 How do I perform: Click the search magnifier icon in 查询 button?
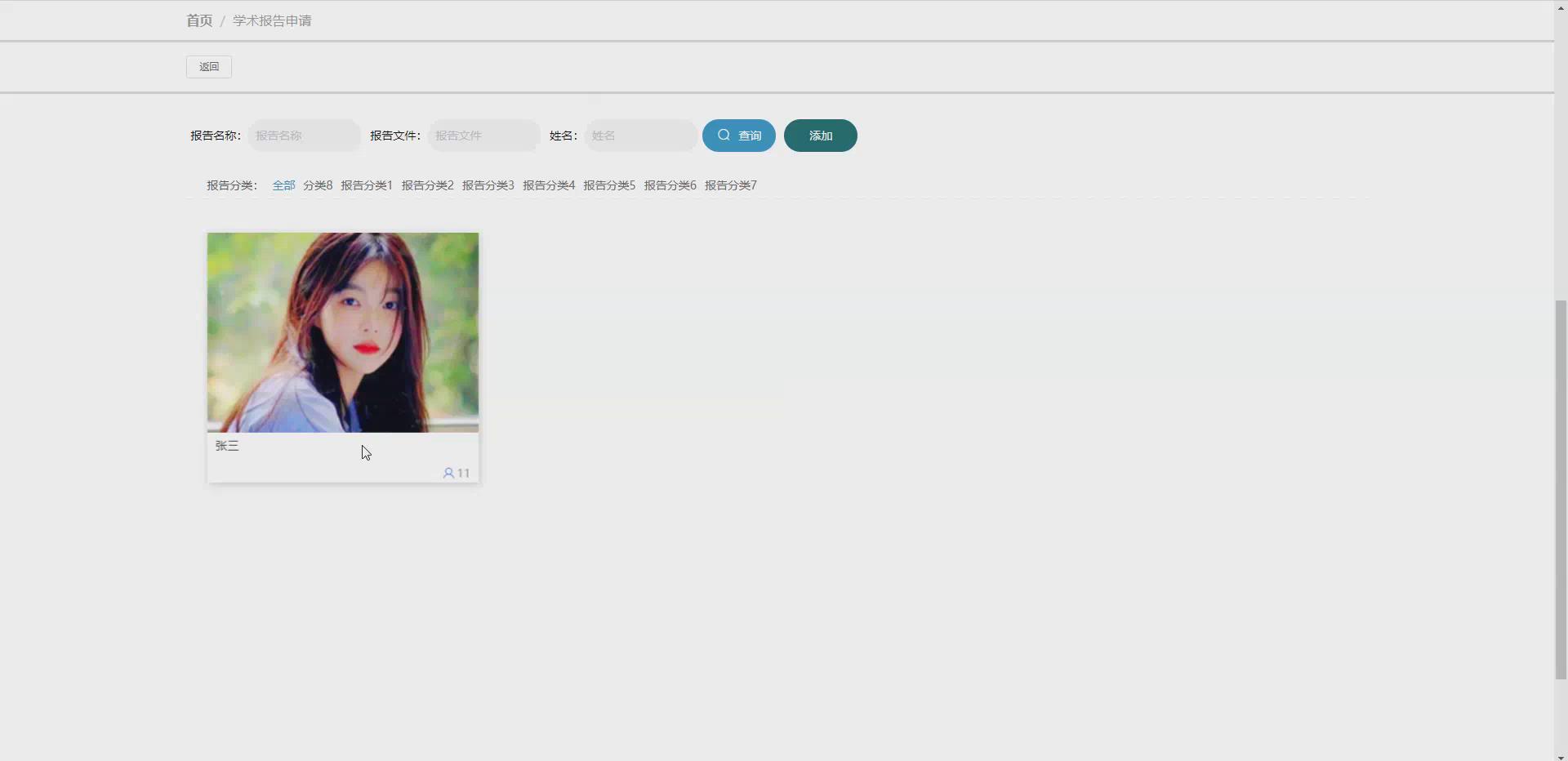(x=724, y=136)
